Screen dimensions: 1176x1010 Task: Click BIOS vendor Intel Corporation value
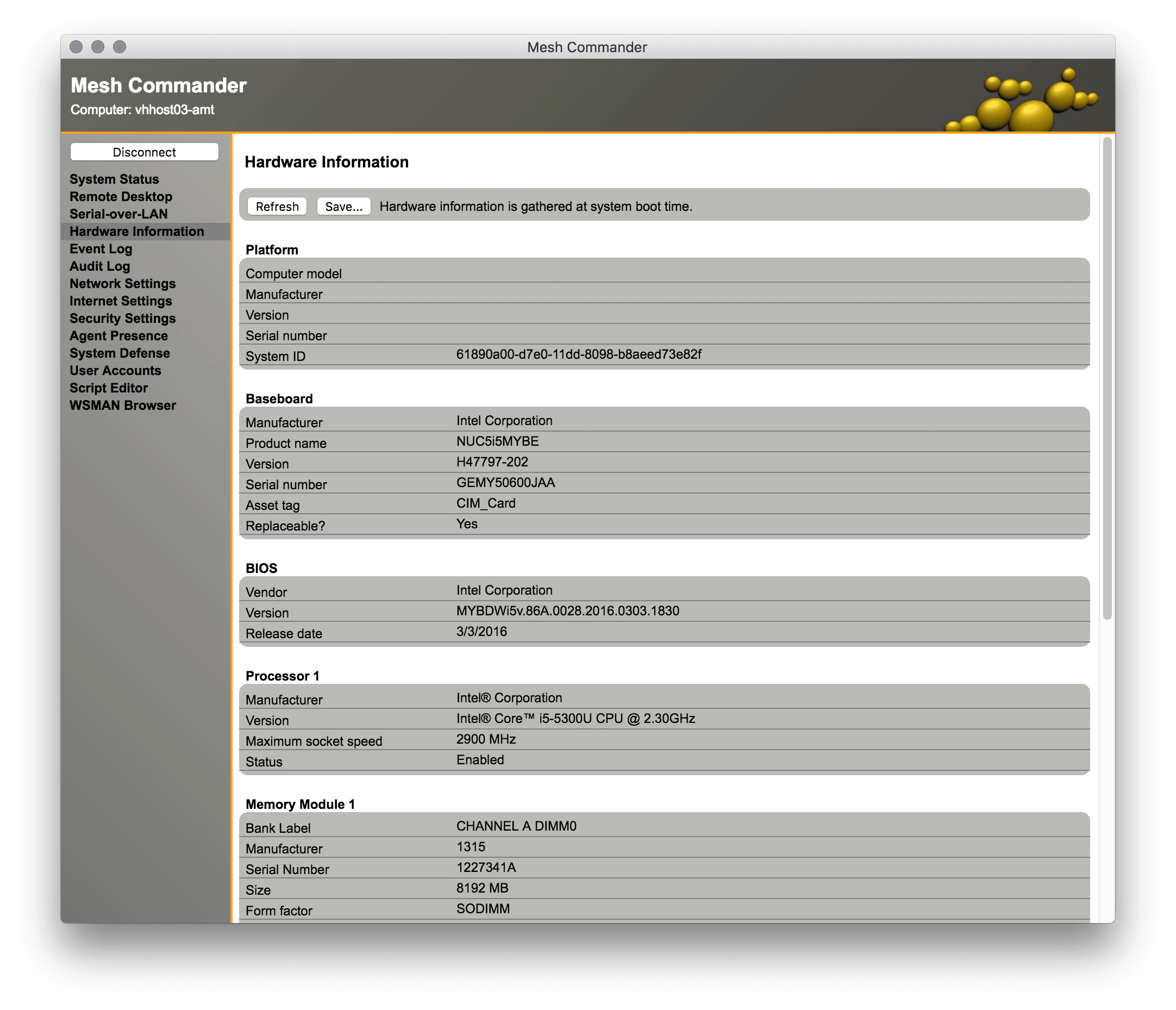click(x=504, y=590)
